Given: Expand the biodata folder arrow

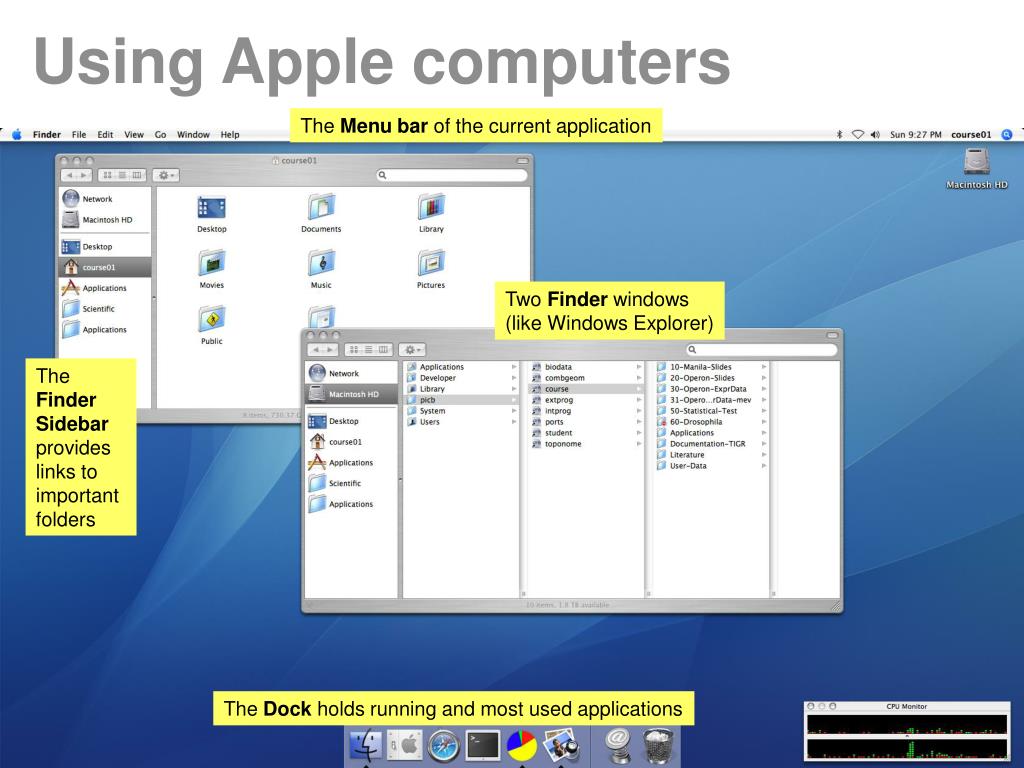Looking at the screenshot, I should (639, 367).
